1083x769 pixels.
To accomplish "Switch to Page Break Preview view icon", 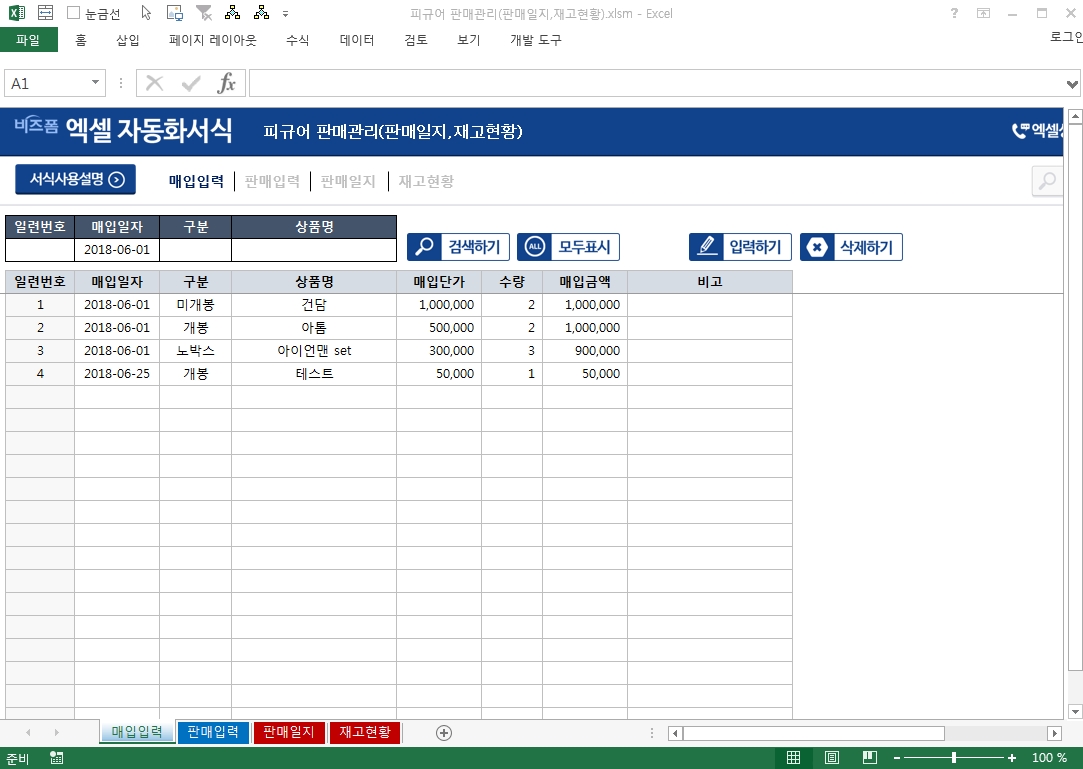I will tap(870, 758).
